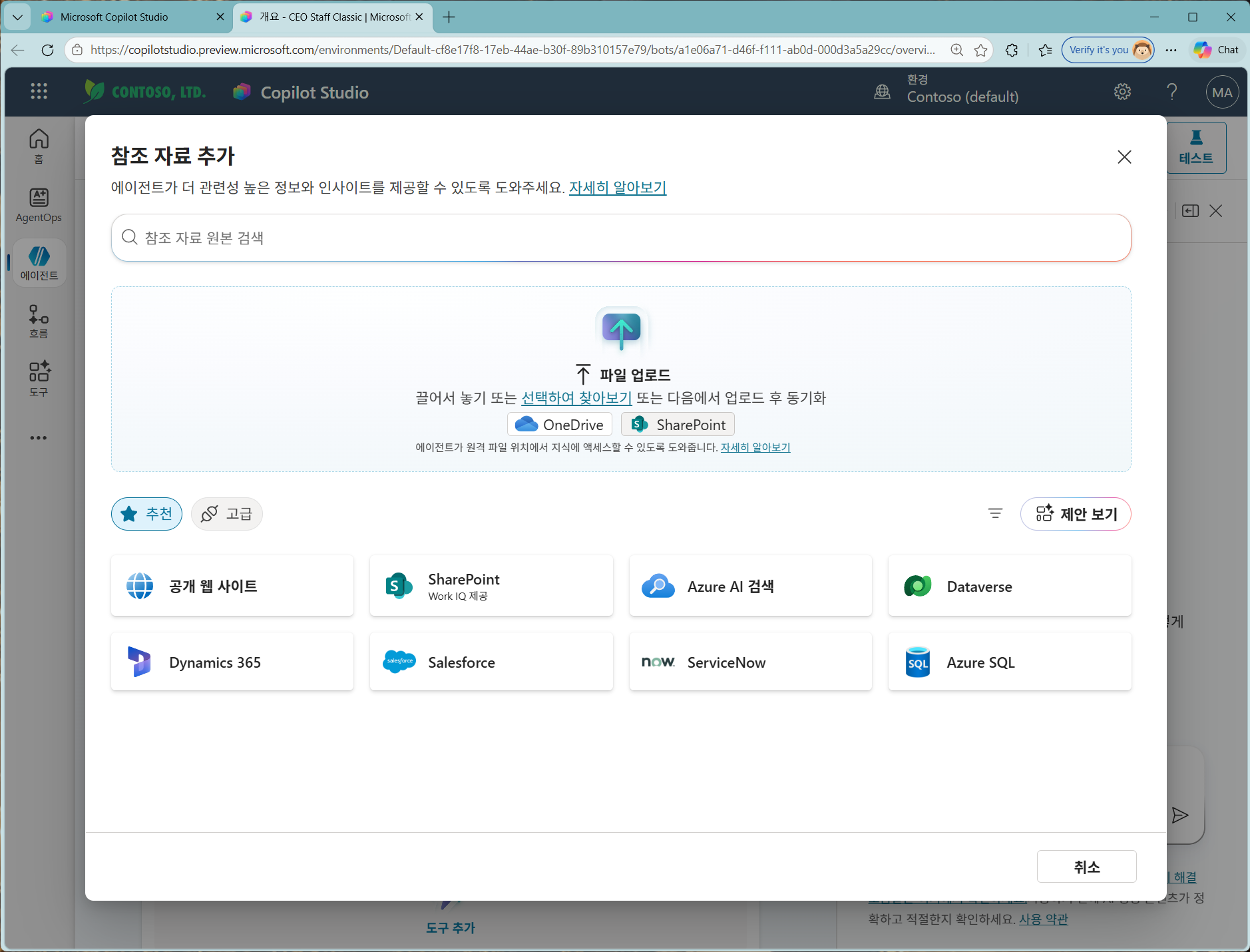This screenshot has height=952, width=1250.
Task: Close the 참조 자료 추가 dialog
Action: pyautogui.click(x=1124, y=156)
